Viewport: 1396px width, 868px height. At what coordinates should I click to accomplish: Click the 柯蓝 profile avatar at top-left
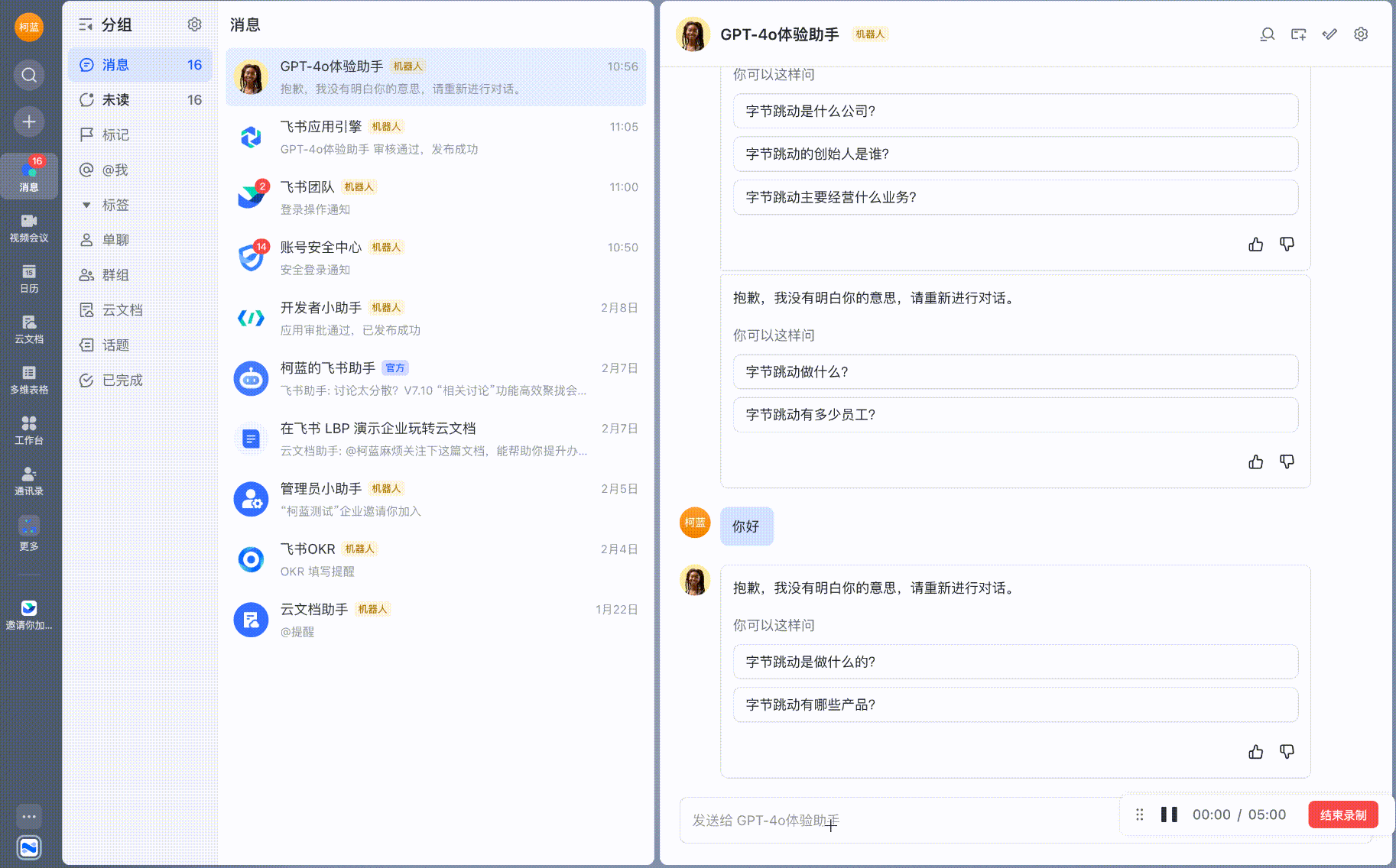coord(29,27)
